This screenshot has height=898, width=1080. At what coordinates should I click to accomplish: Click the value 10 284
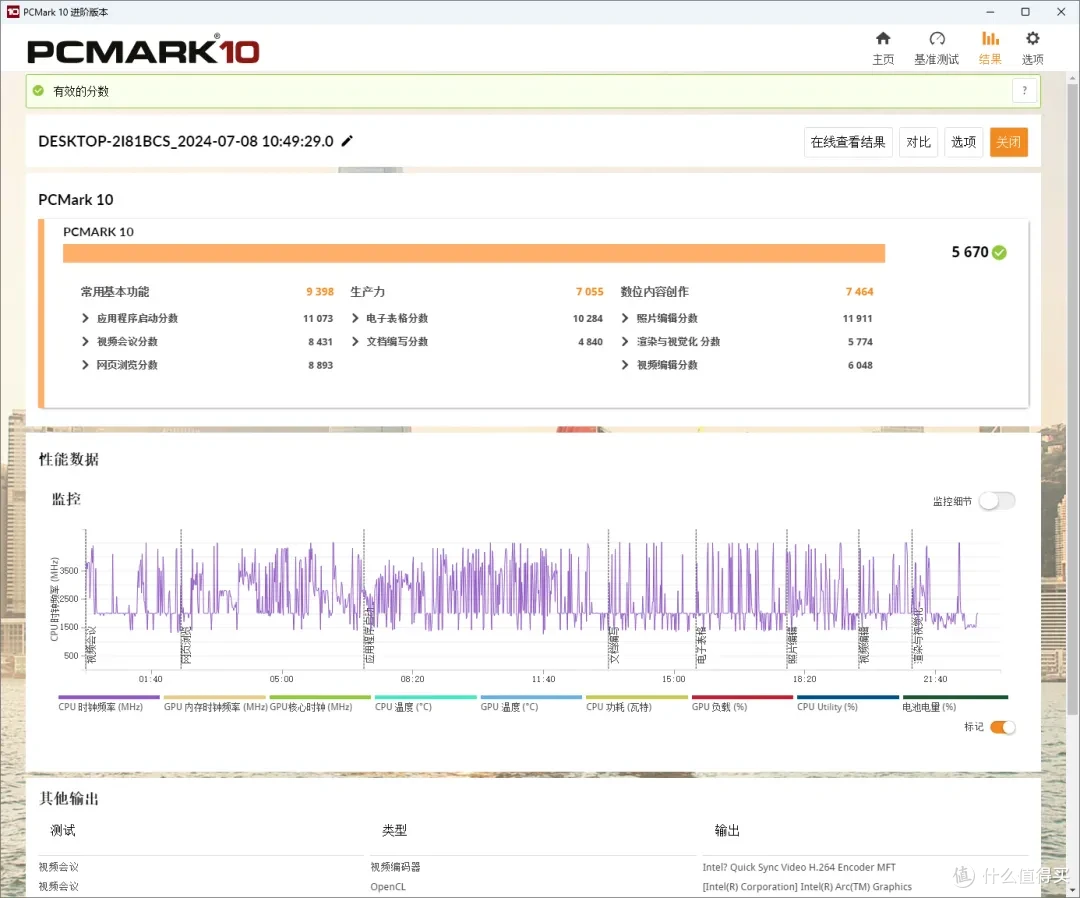(588, 318)
